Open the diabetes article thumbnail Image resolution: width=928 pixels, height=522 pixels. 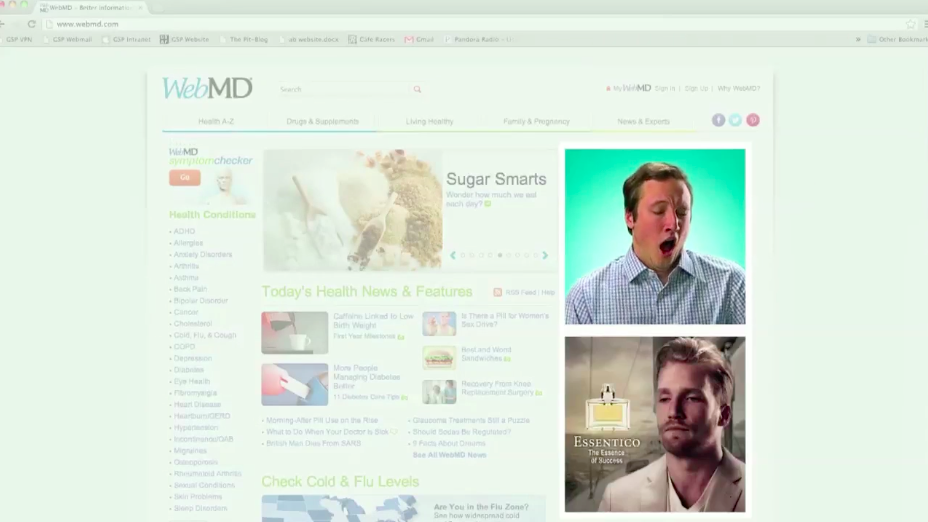click(295, 384)
